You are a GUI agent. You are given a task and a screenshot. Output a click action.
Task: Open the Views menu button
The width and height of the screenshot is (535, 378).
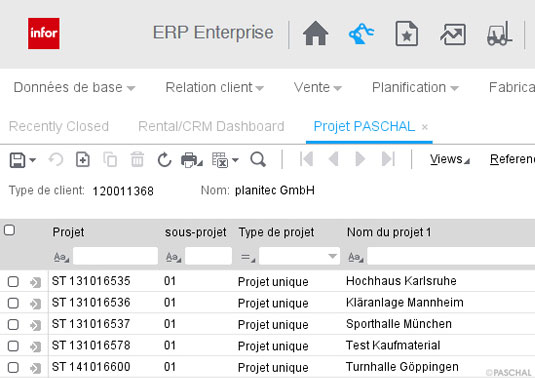coord(450,159)
